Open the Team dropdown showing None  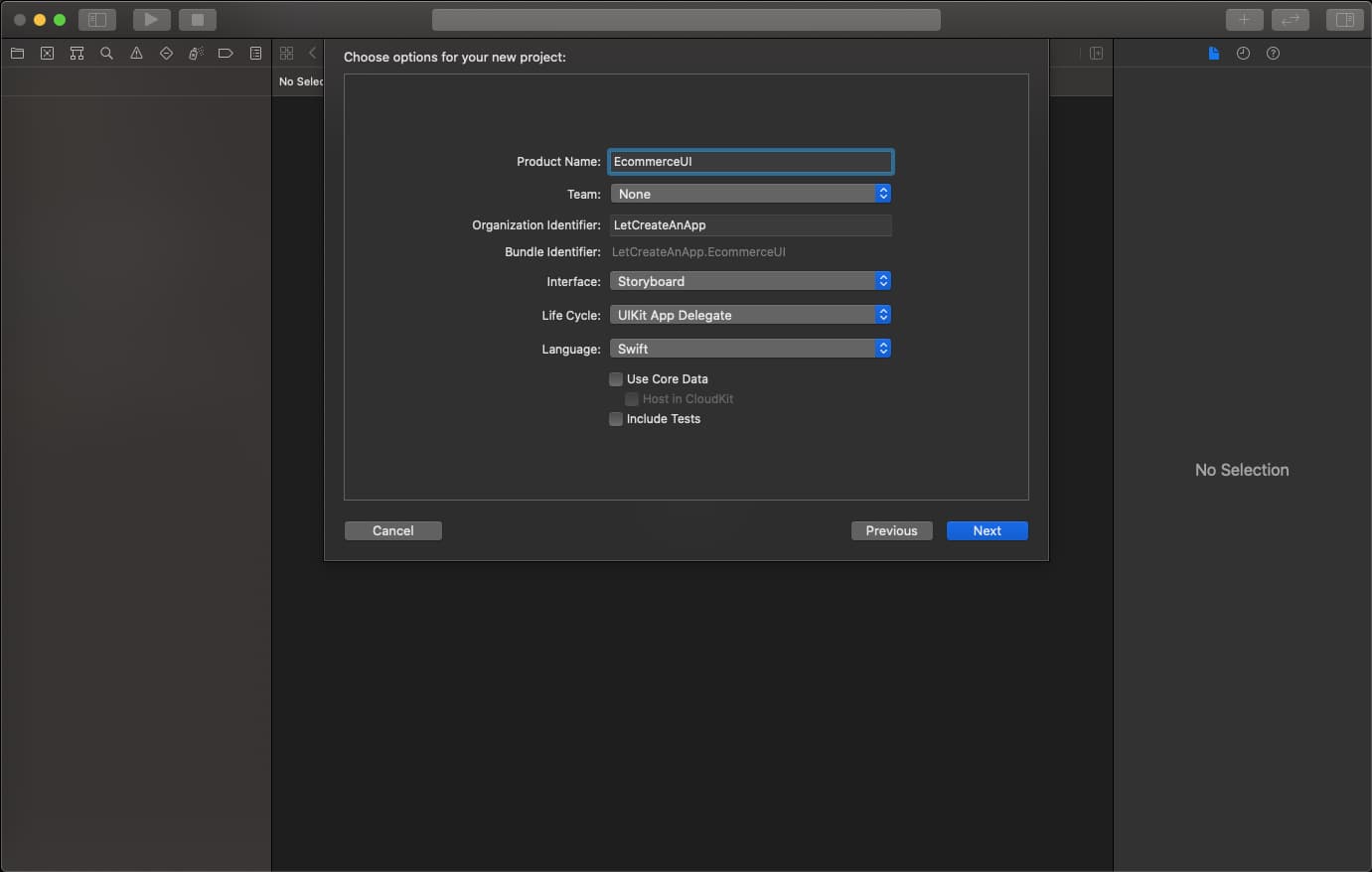pyautogui.click(x=750, y=195)
